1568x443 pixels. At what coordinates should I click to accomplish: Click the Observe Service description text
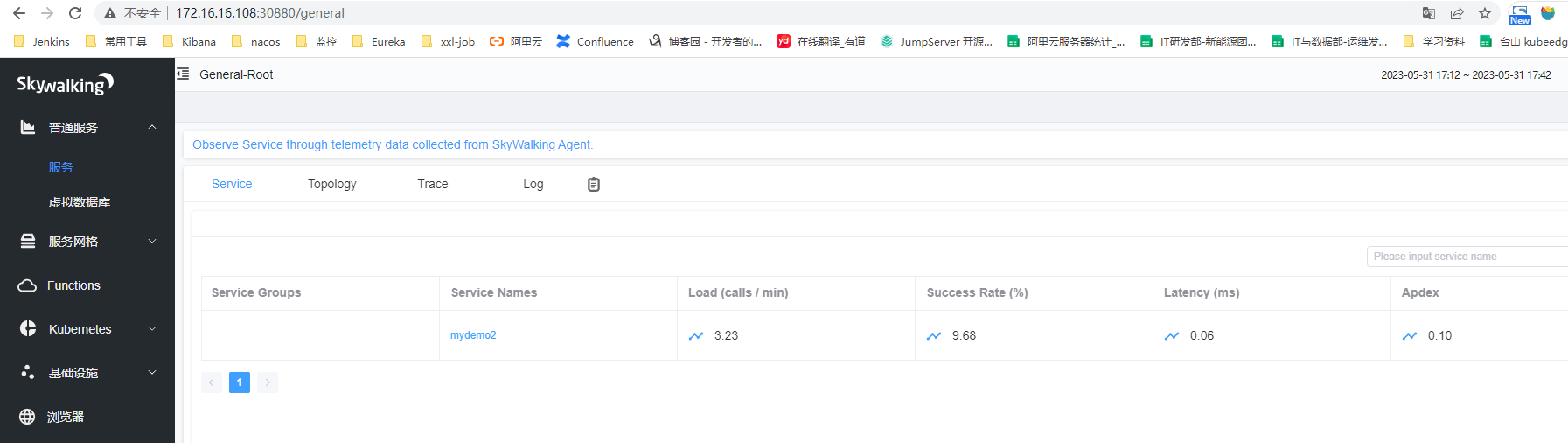pos(393,144)
